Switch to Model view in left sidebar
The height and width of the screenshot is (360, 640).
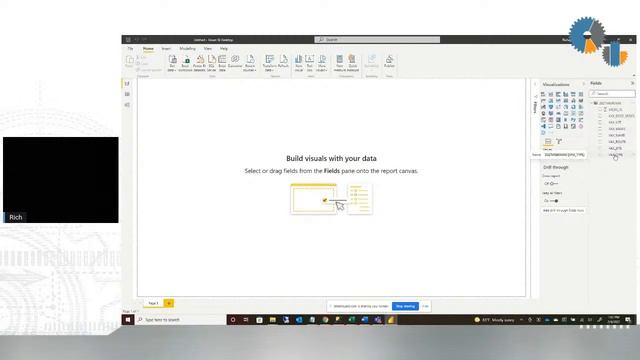point(127,105)
